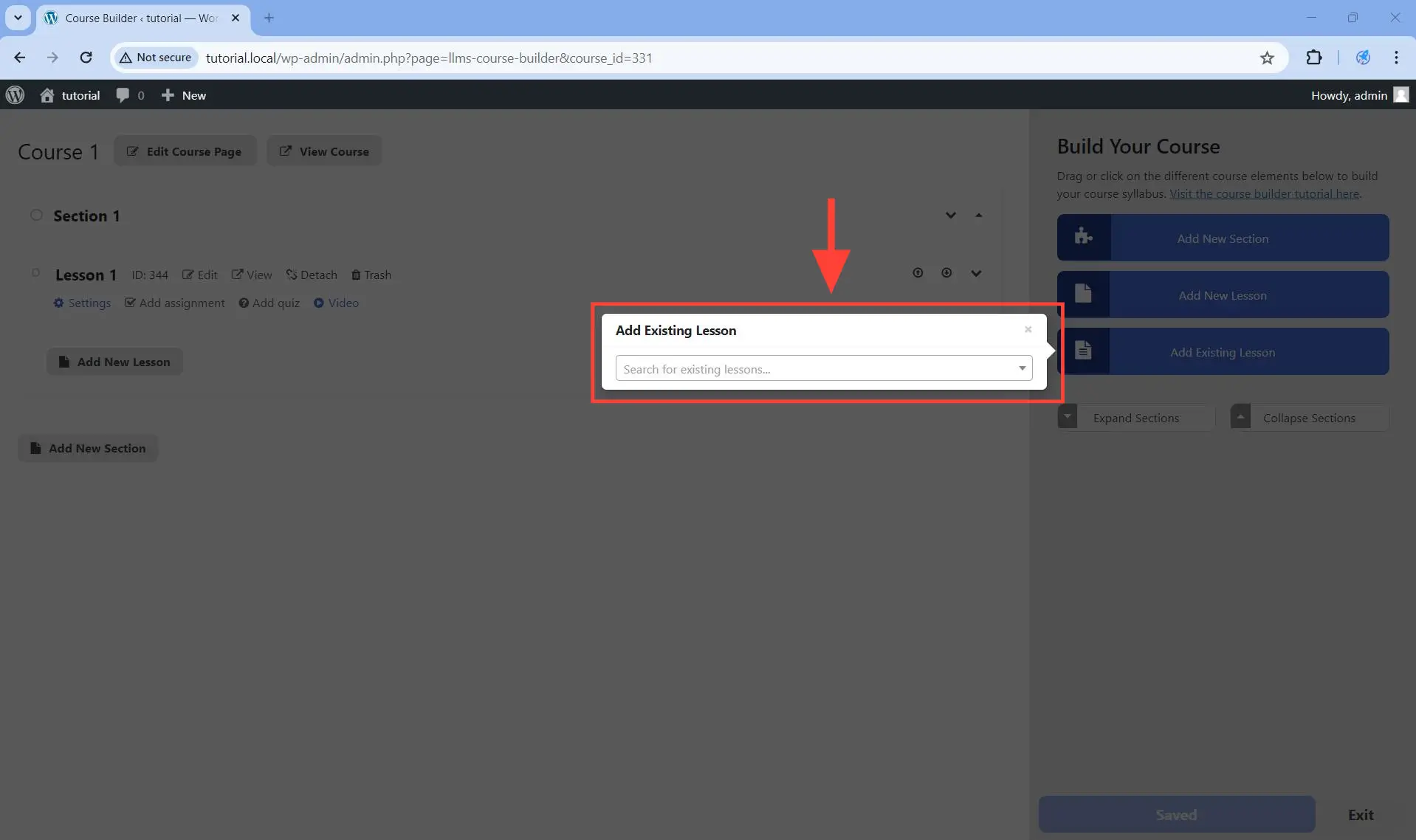Add assignment to Lesson 1
1416x840 pixels.
tap(175, 303)
